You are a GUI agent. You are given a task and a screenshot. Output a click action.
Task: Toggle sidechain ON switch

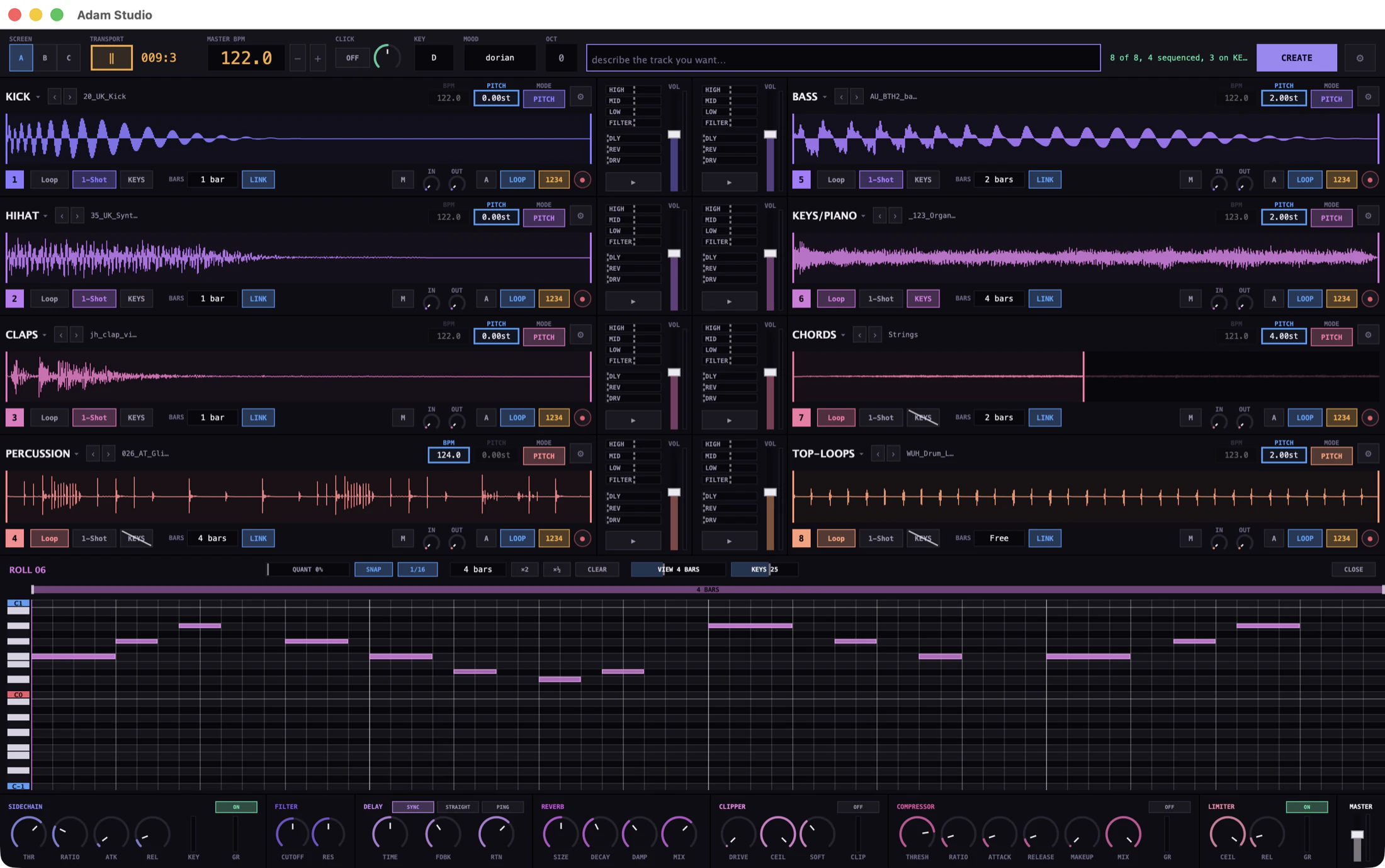point(236,807)
